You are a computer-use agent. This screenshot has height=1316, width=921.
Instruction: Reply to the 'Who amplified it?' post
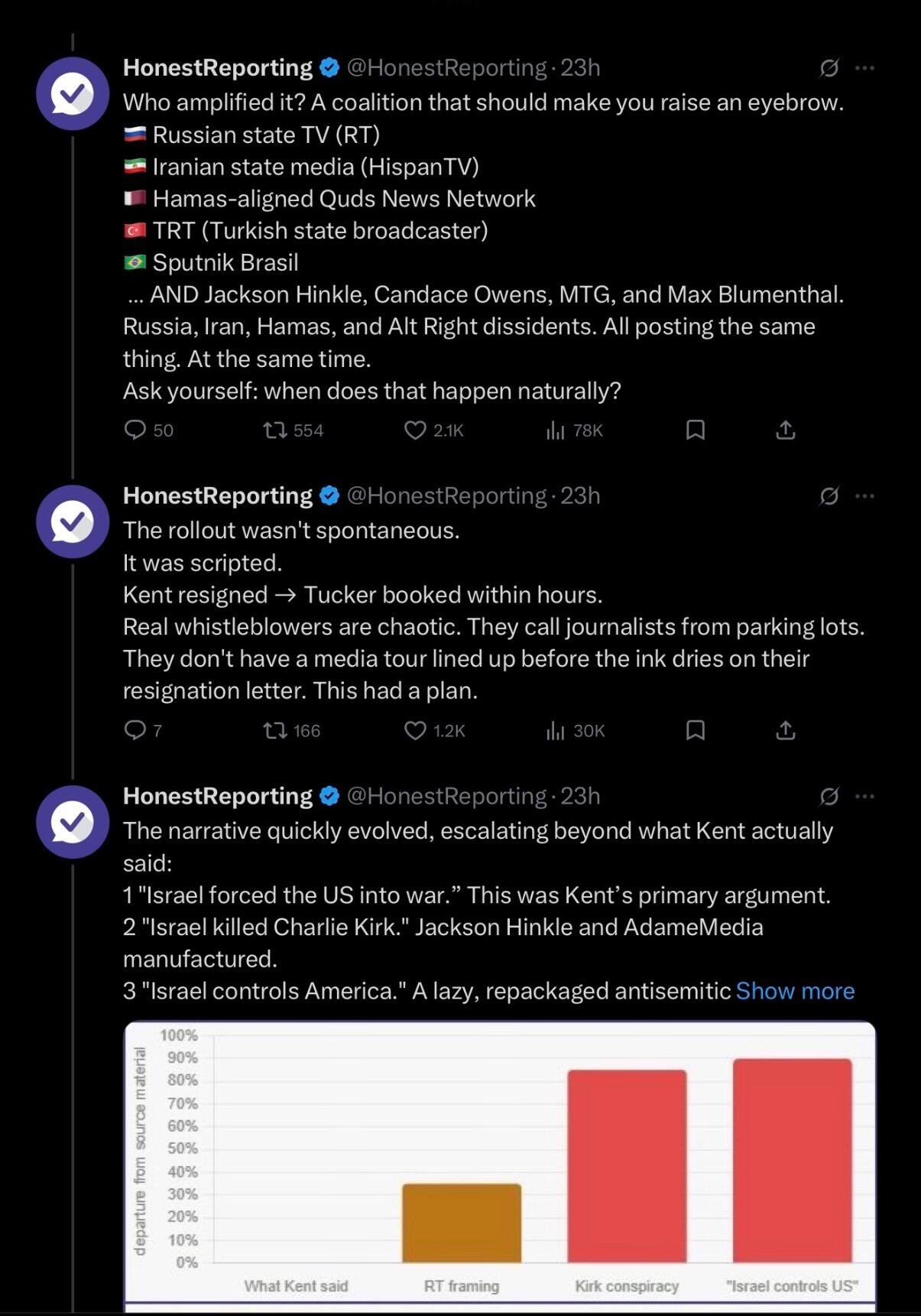[x=135, y=431]
